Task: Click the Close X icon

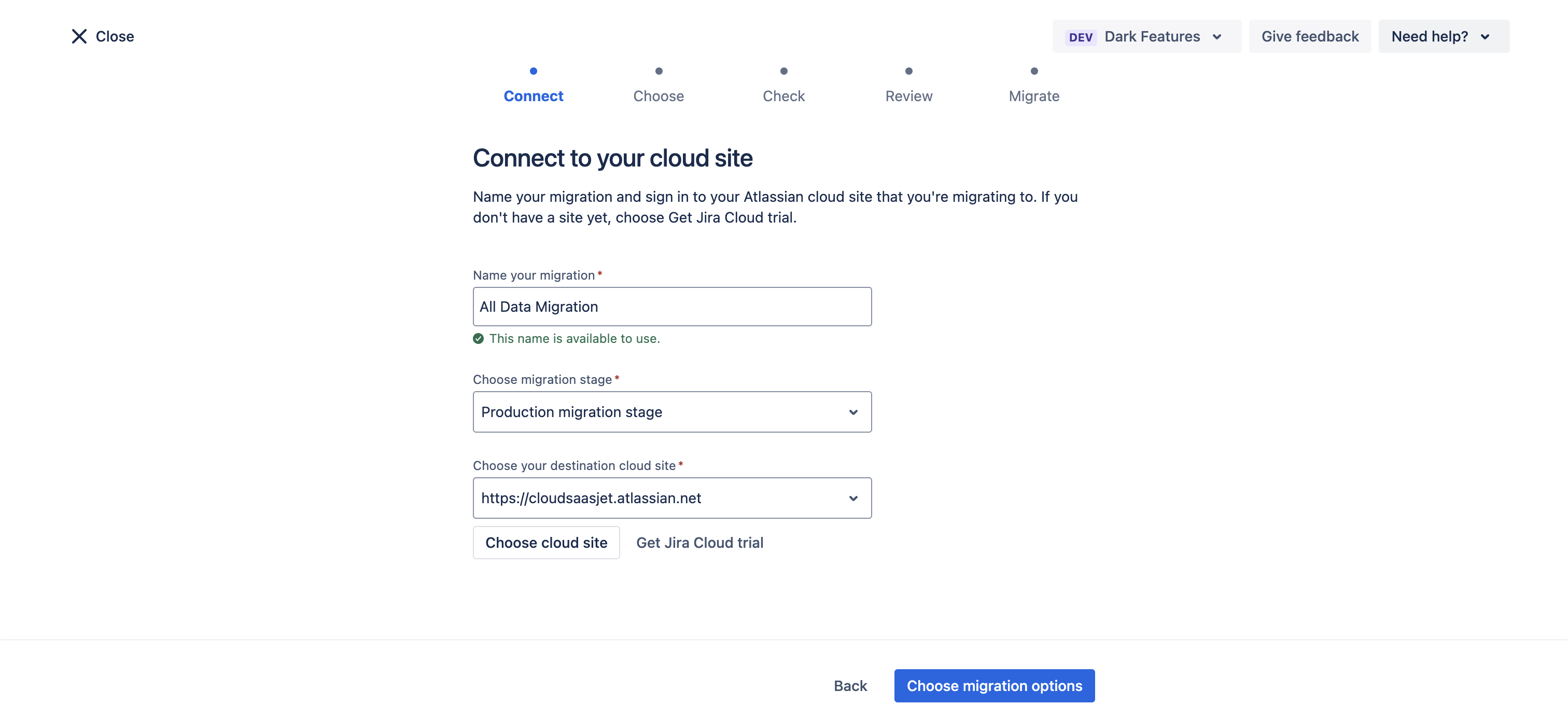Action: point(79,36)
